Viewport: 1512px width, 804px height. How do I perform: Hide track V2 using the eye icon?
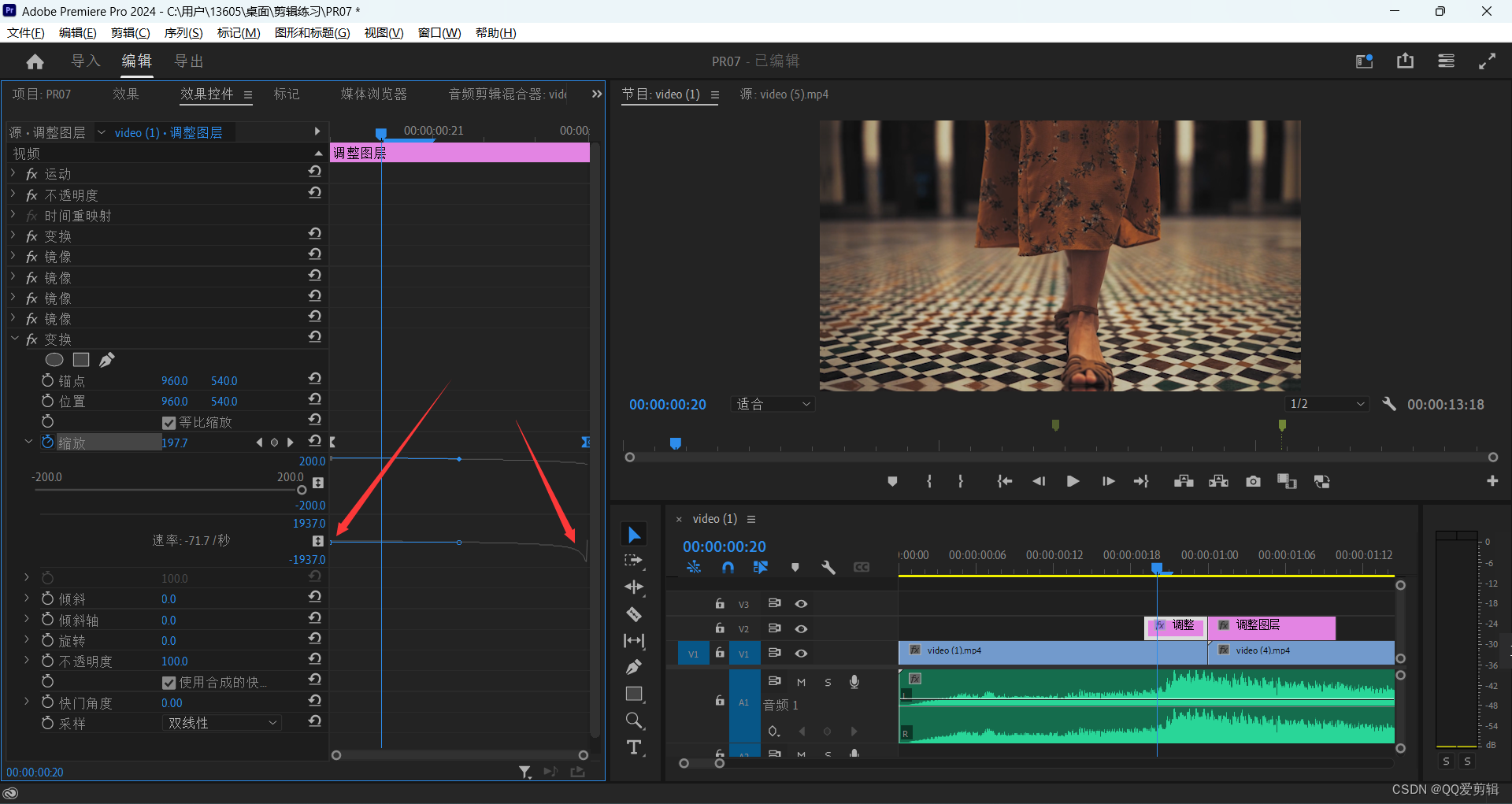(x=801, y=628)
